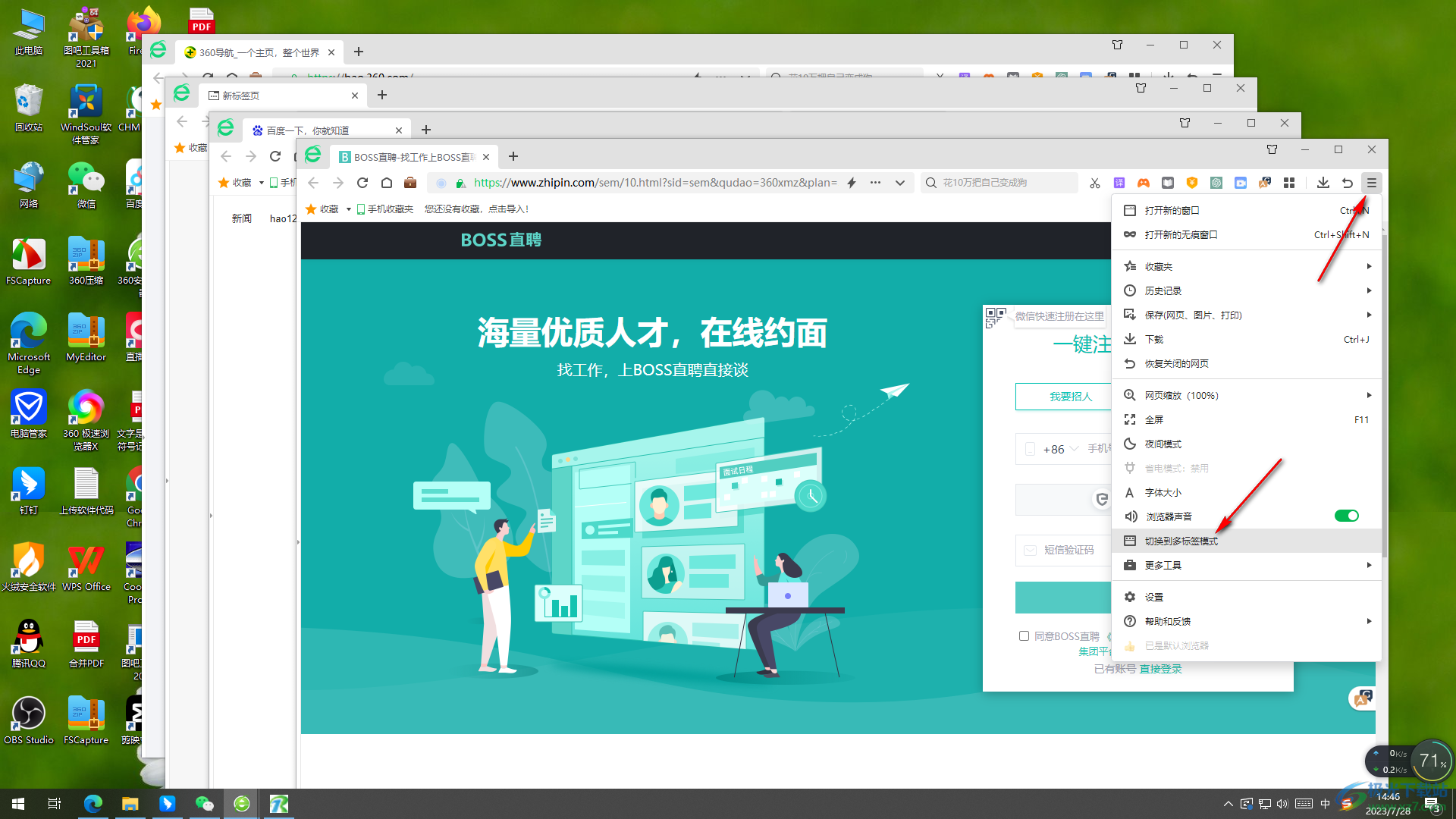Click the BOSS直聘 logo
This screenshot has width=1456, height=819.
[x=501, y=240]
